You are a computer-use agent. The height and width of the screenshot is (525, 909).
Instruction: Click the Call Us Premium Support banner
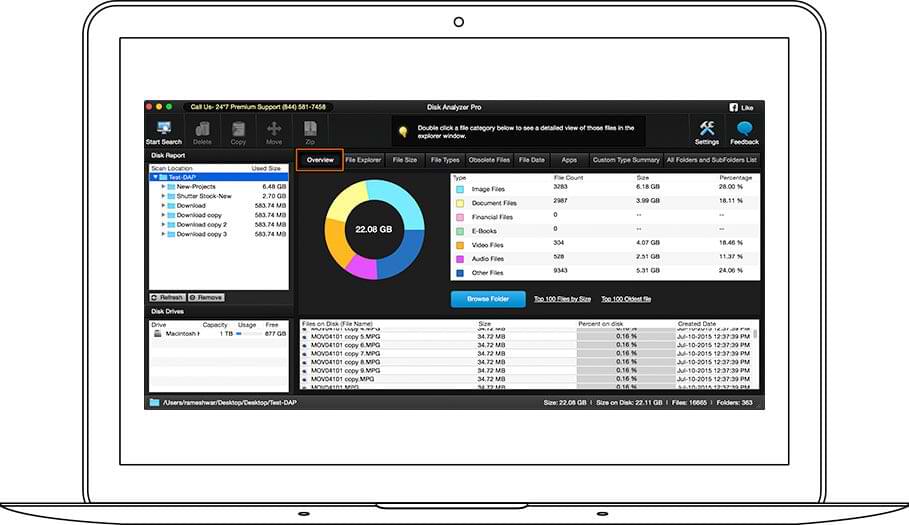258,107
